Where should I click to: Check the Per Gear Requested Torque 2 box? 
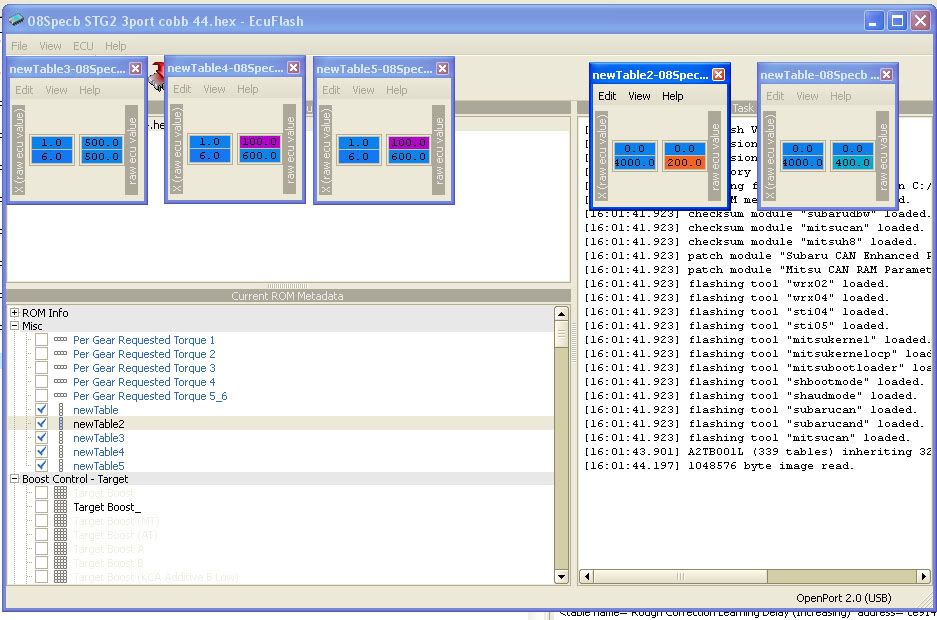[41, 354]
